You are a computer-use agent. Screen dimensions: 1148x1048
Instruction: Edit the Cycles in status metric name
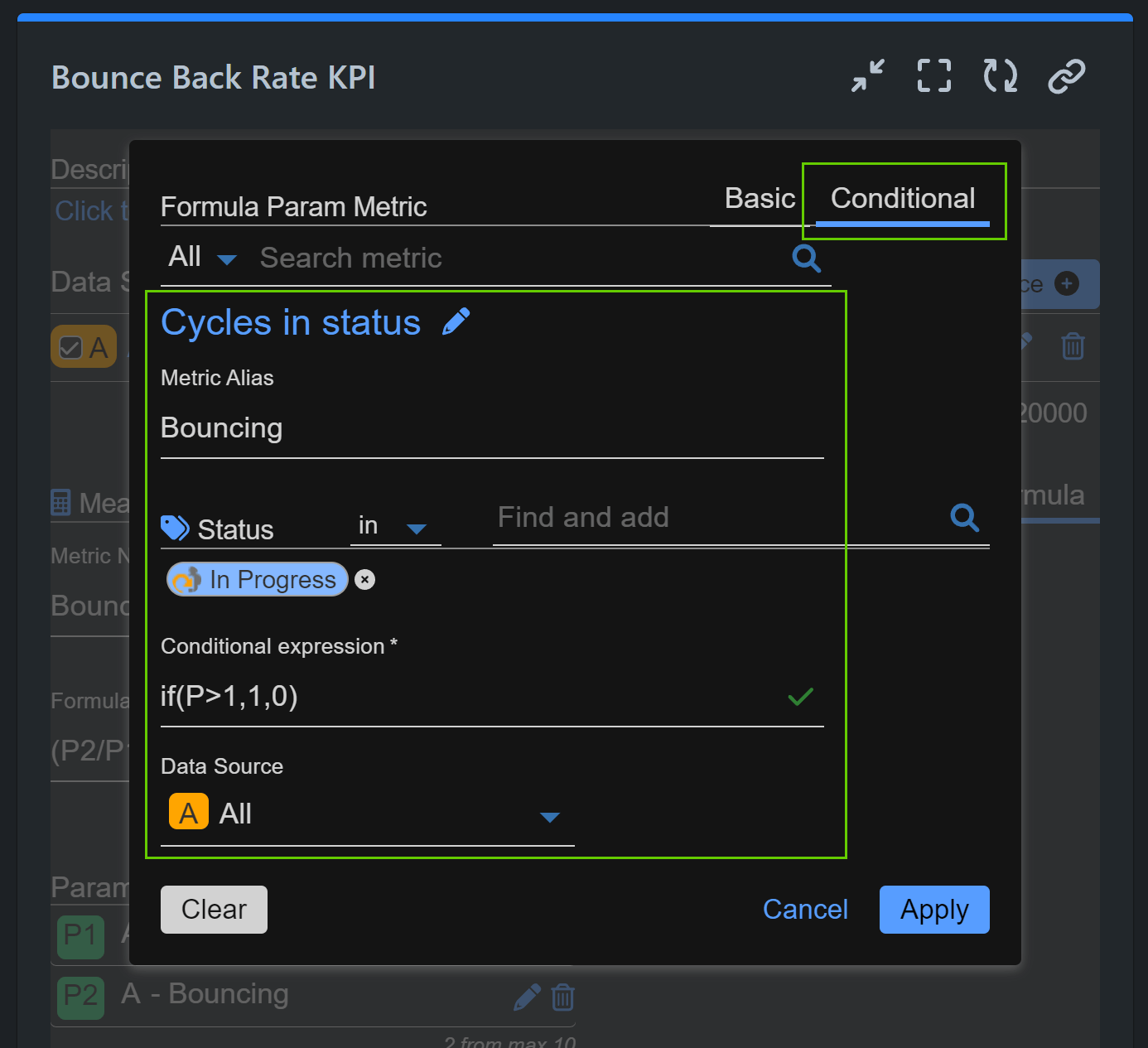456,321
